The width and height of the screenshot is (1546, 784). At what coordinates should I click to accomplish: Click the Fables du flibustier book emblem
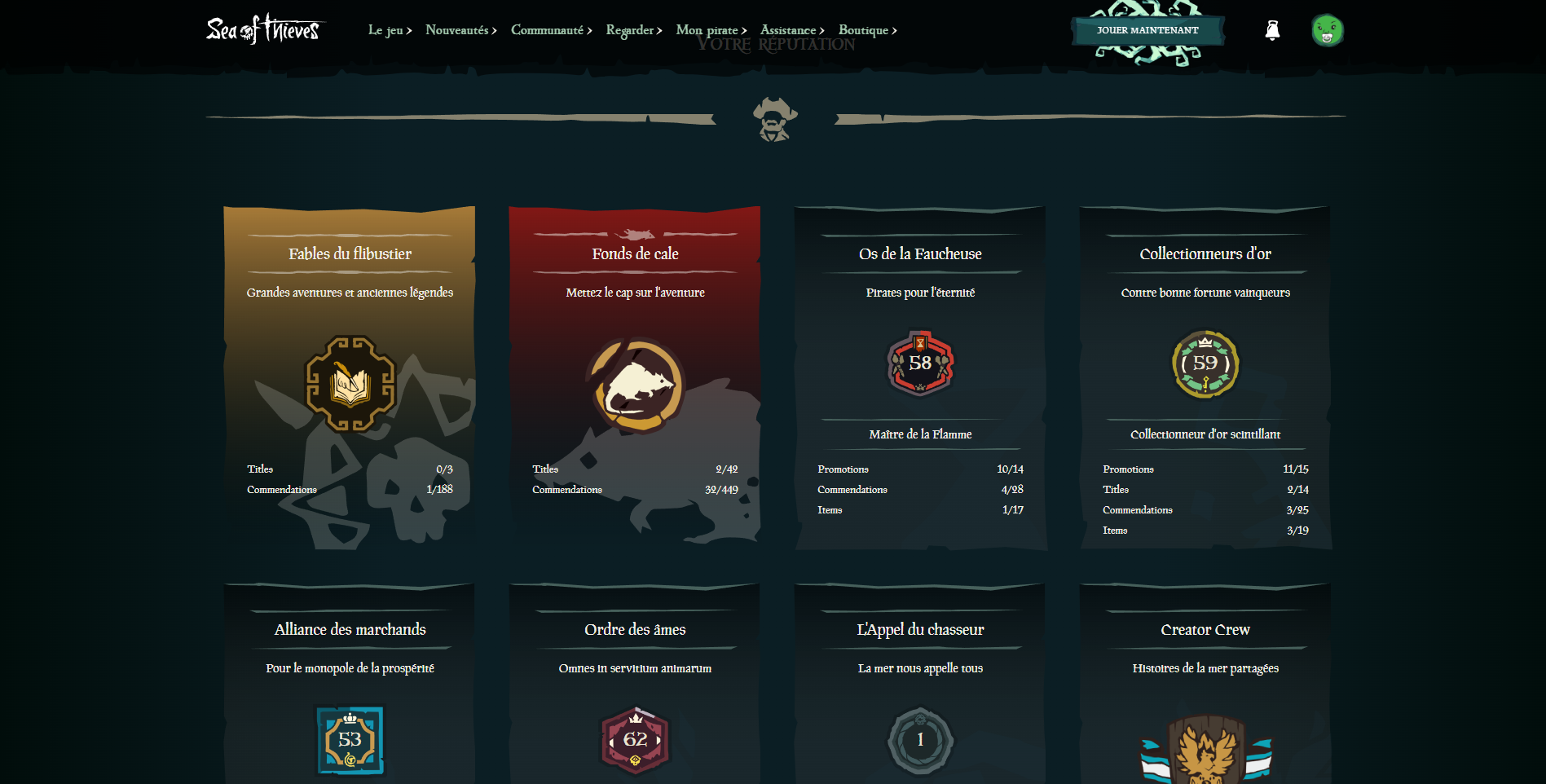[x=350, y=384]
